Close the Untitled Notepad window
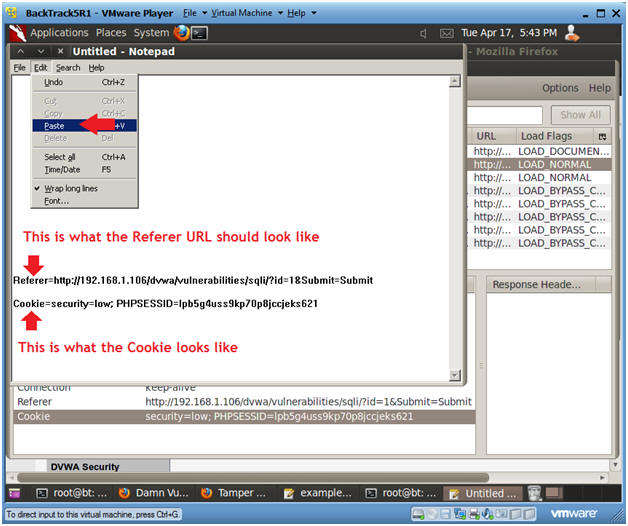Viewport: 628px width, 526px height. tap(60, 51)
